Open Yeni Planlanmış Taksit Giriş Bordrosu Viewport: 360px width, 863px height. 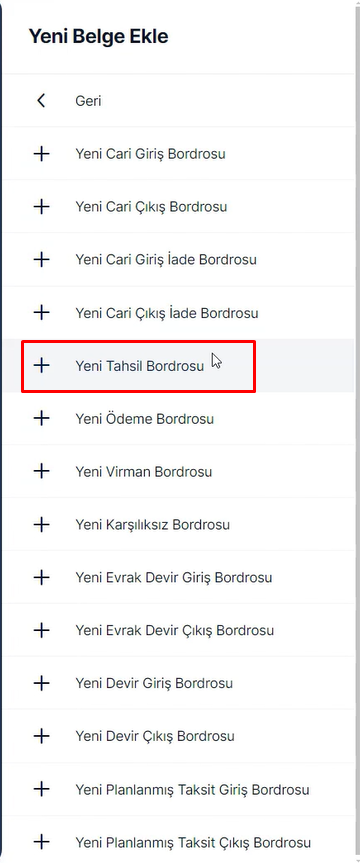(192, 790)
